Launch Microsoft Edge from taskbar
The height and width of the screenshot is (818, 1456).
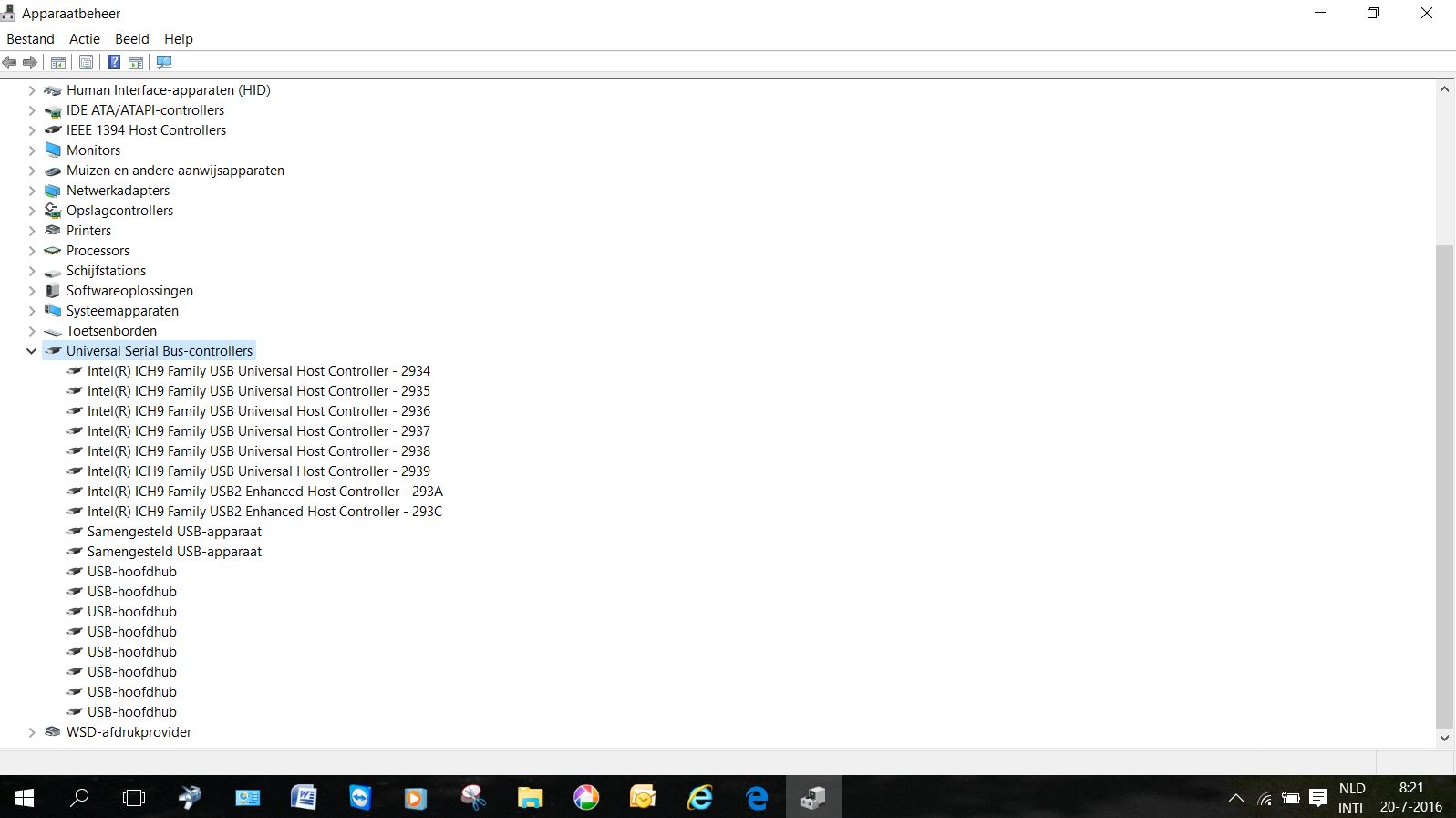pyautogui.click(x=756, y=798)
